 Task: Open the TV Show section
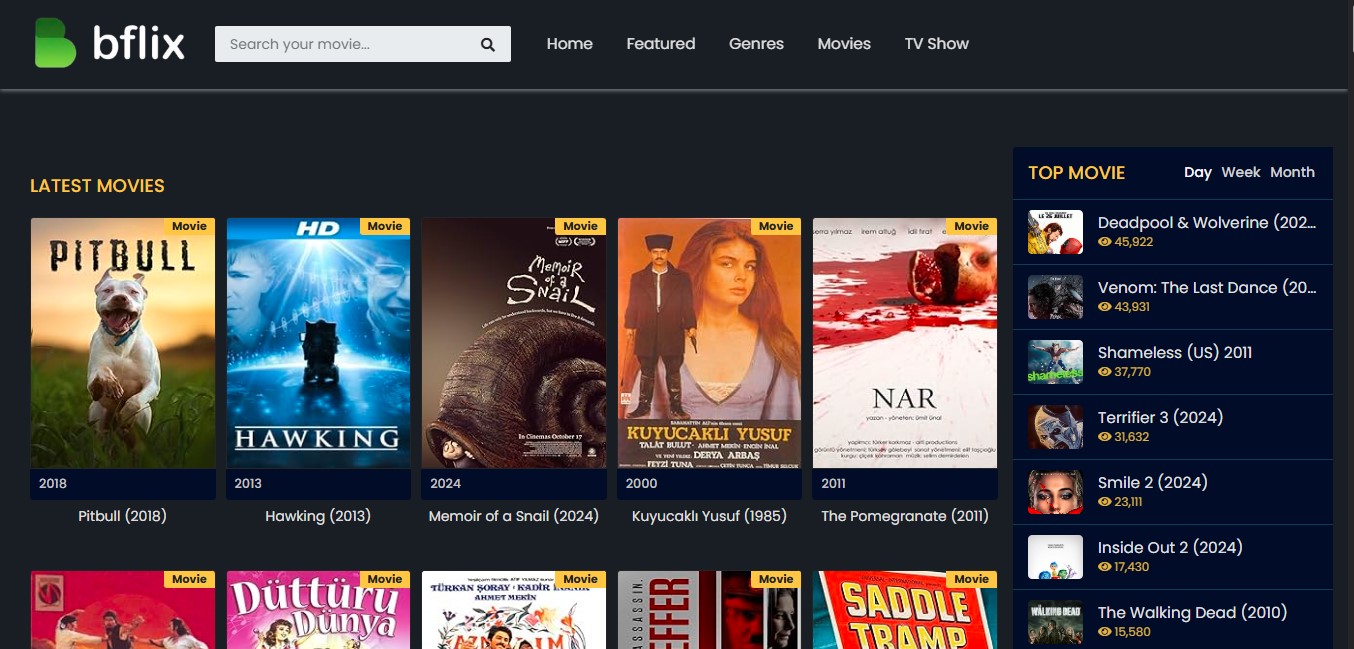point(936,44)
